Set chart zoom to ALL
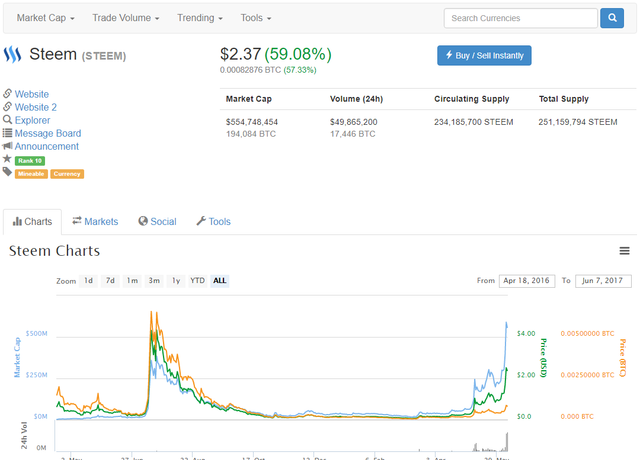This screenshot has width=640, height=460. (220, 280)
